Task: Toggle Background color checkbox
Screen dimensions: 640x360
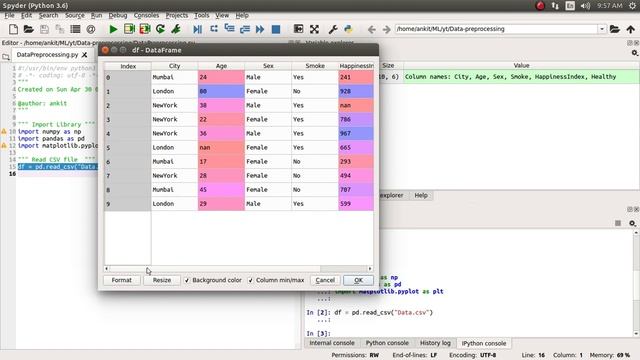Action: pyautogui.click(x=187, y=280)
